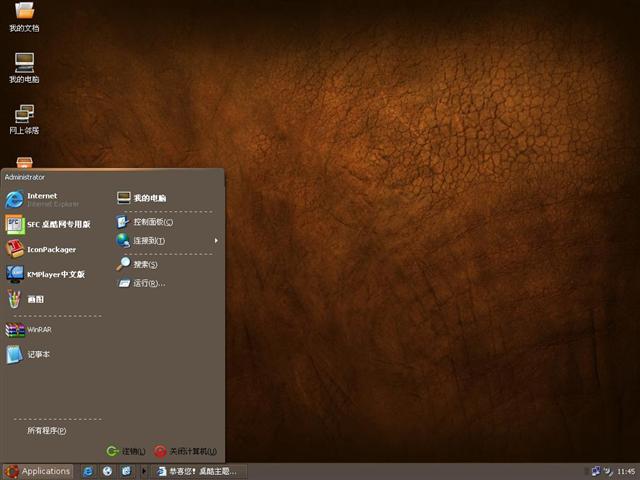Select the 网上邻居 desktop icon
The width and height of the screenshot is (640, 480).
pyautogui.click(x=24, y=119)
